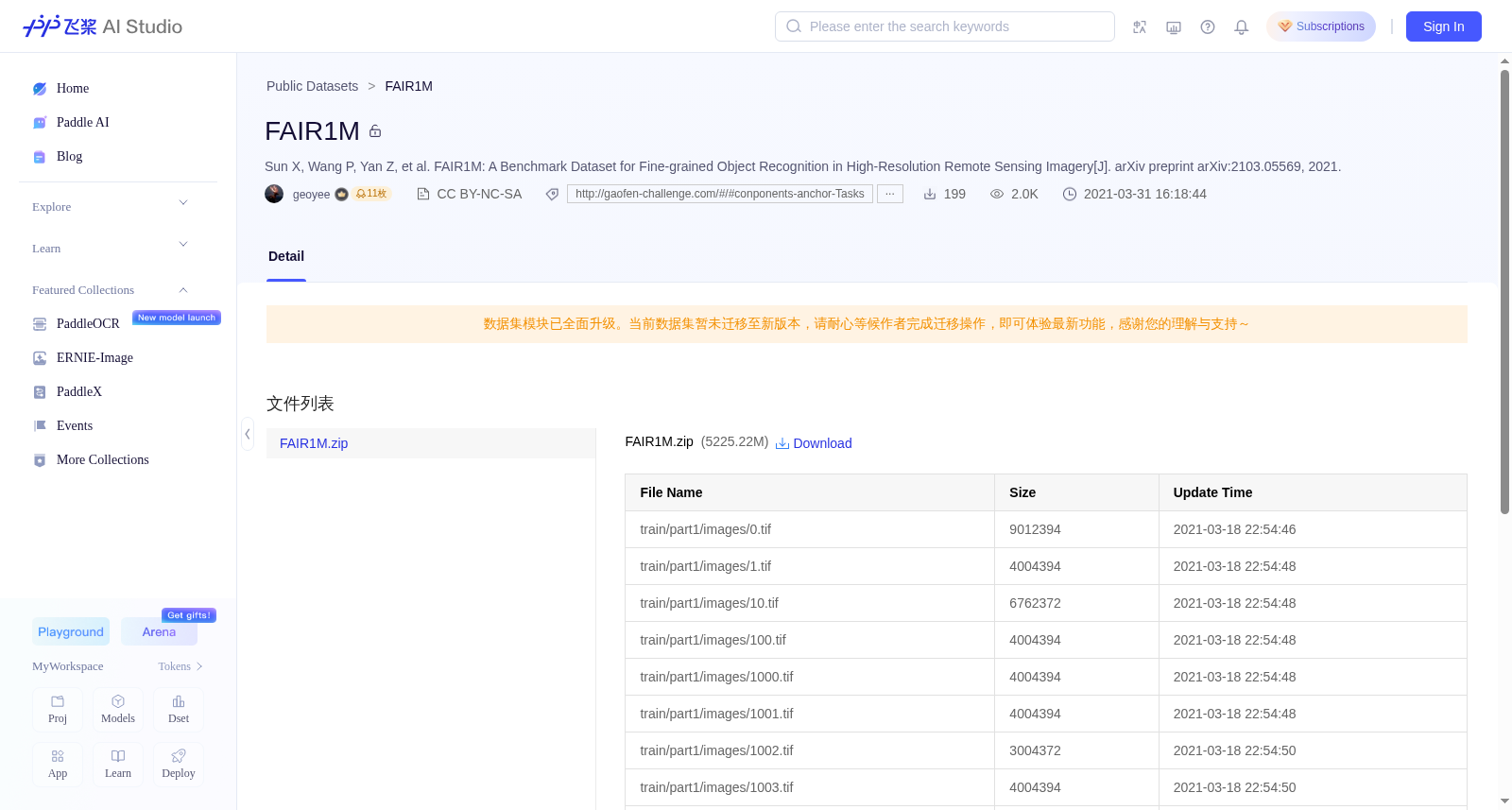Open notifications bell icon
This screenshot has width=1512, height=810.
[1242, 27]
